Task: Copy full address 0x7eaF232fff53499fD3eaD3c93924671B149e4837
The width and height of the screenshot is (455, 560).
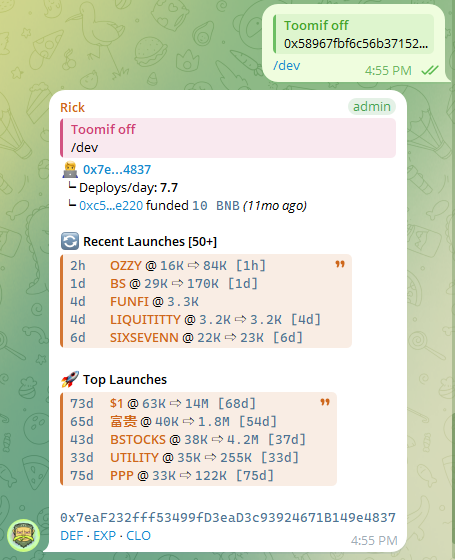Action: click(228, 517)
